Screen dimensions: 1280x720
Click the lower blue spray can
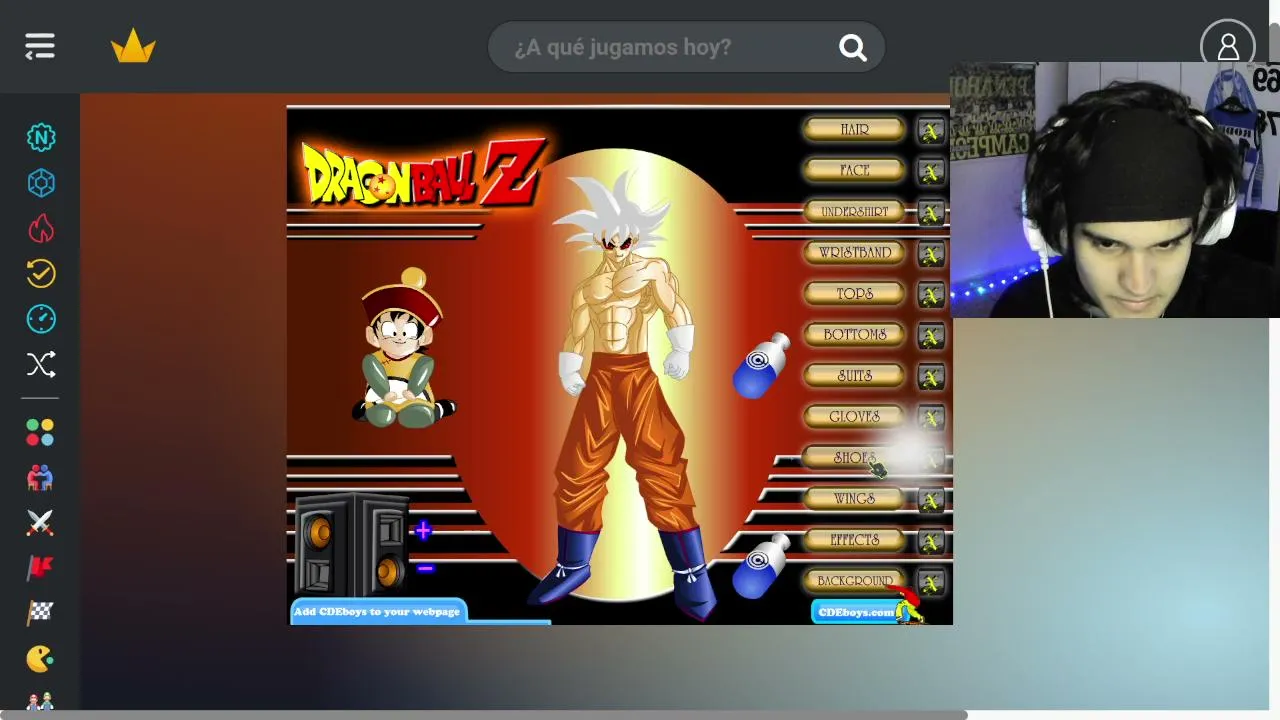coord(761,567)
